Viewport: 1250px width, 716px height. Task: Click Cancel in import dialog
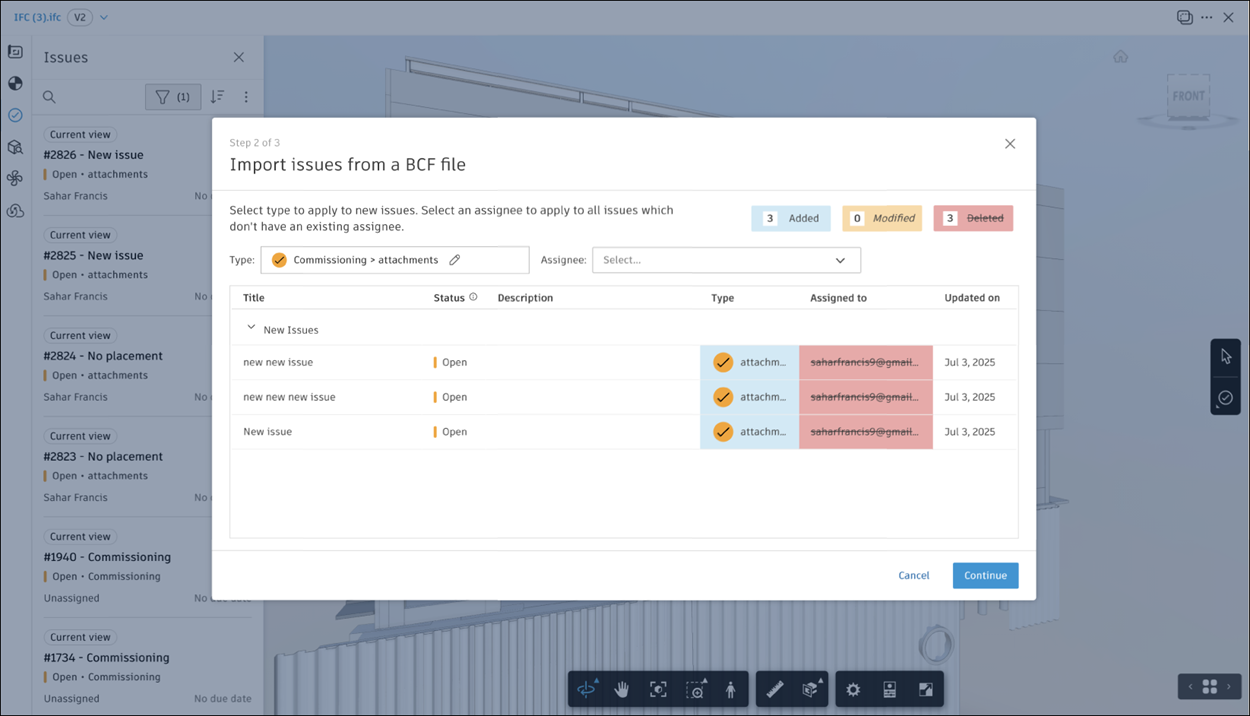[914, 575]
